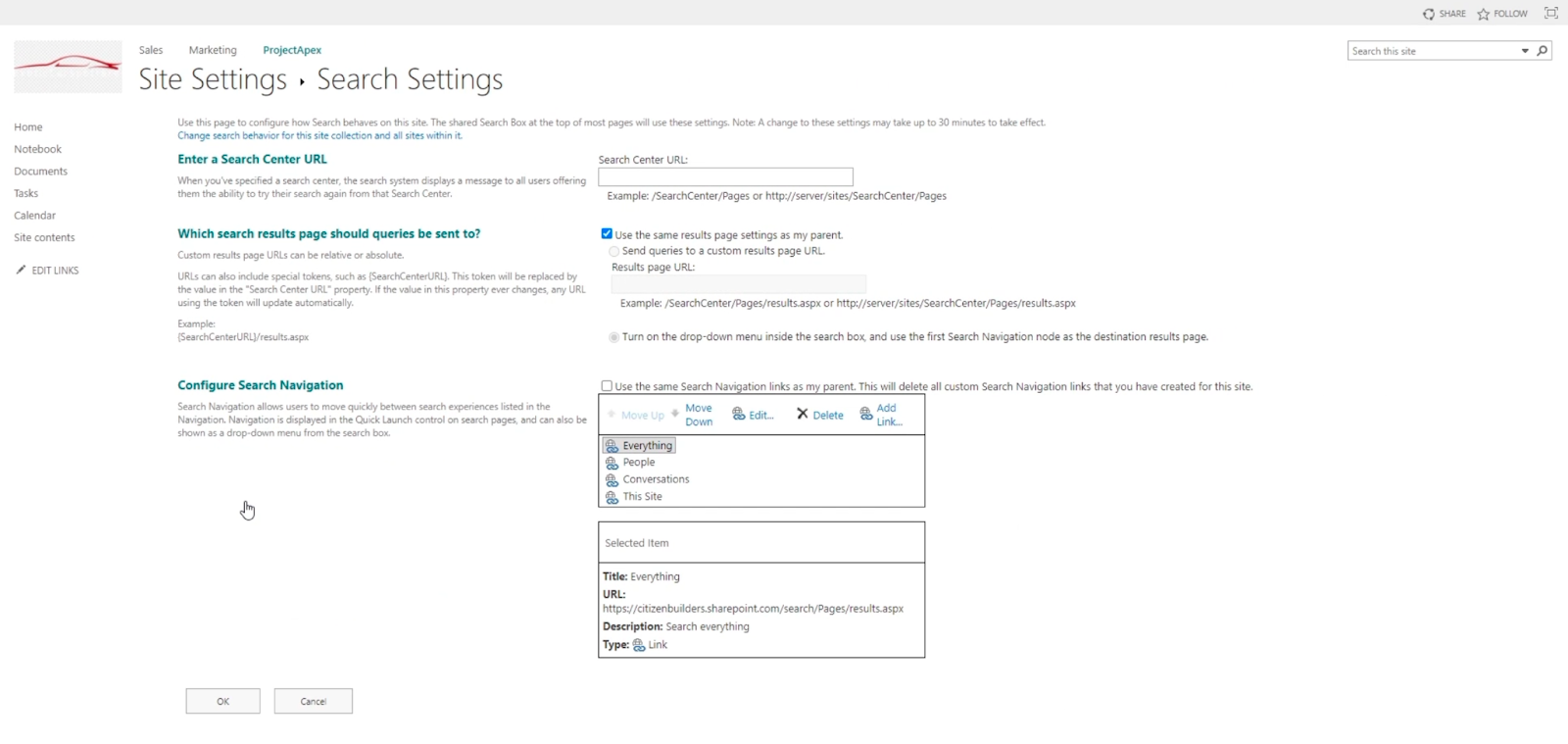Image resolution: width=1568 pixels, height=744 pixels.
Task: Check use same Search Navigation links as parent
Action: (x=607, y=386)
